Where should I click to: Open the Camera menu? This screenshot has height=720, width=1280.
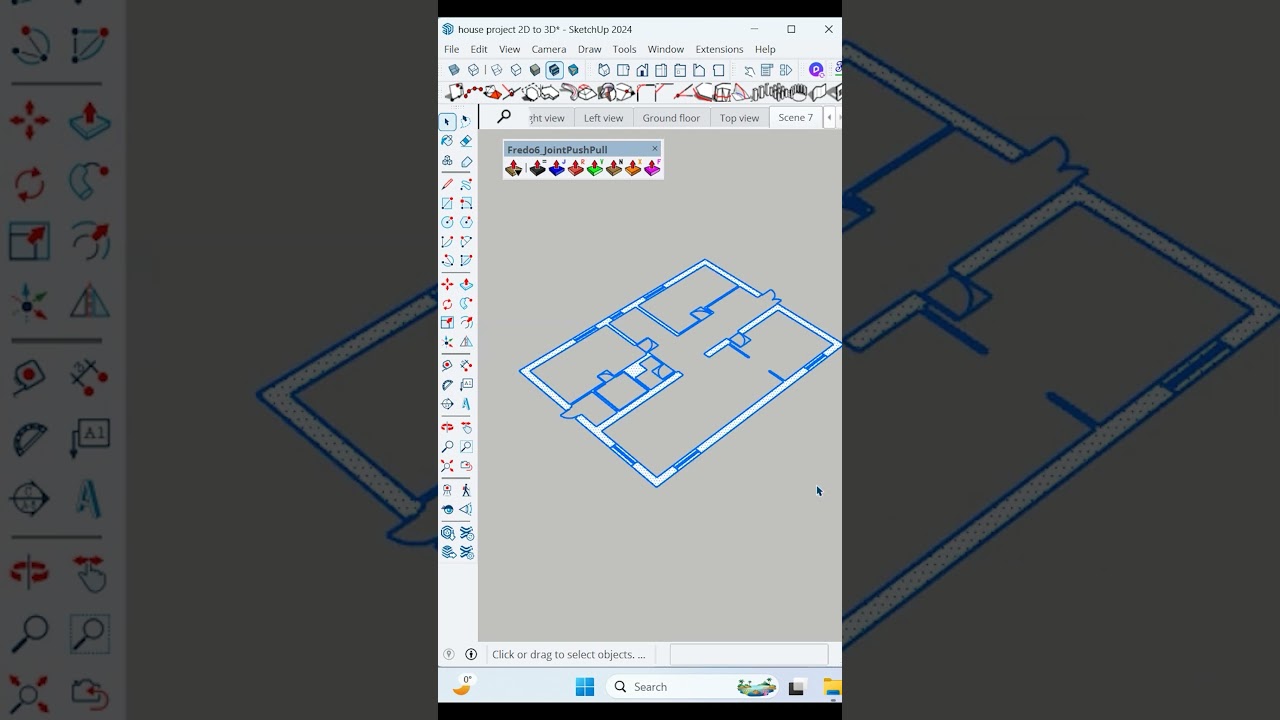549,49
